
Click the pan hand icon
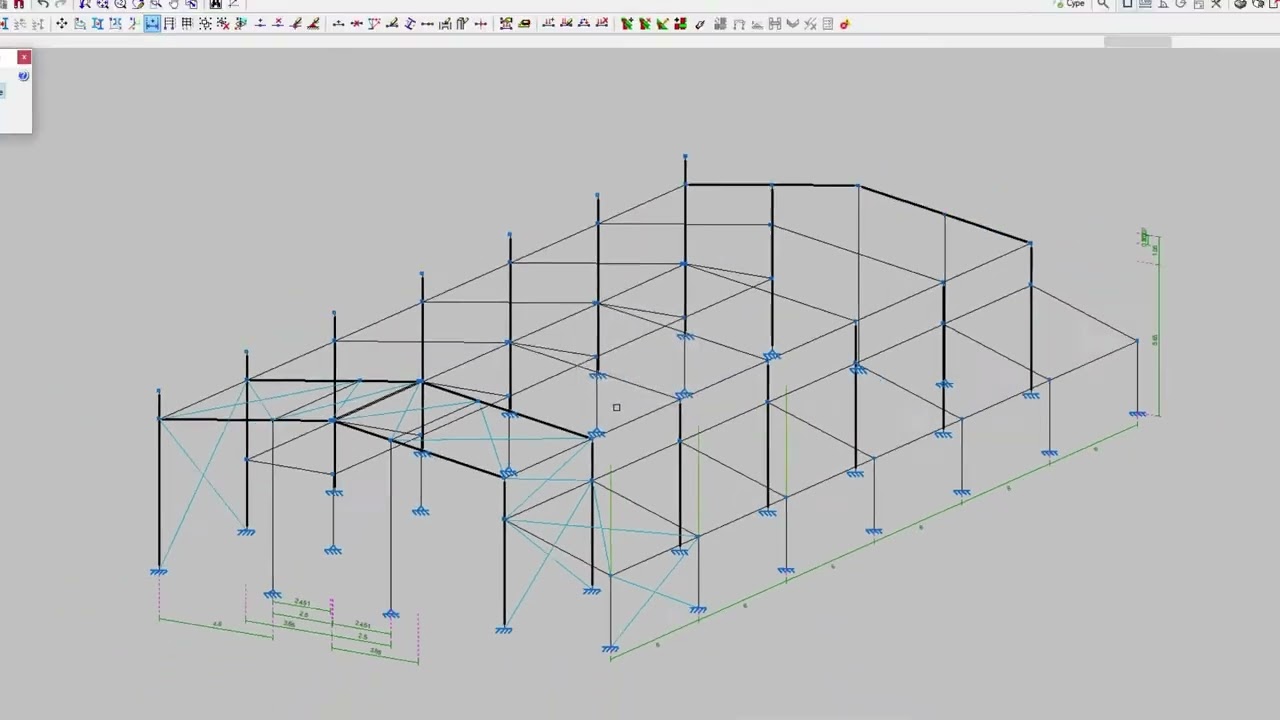pyautogui.click(x=173, y=5)
